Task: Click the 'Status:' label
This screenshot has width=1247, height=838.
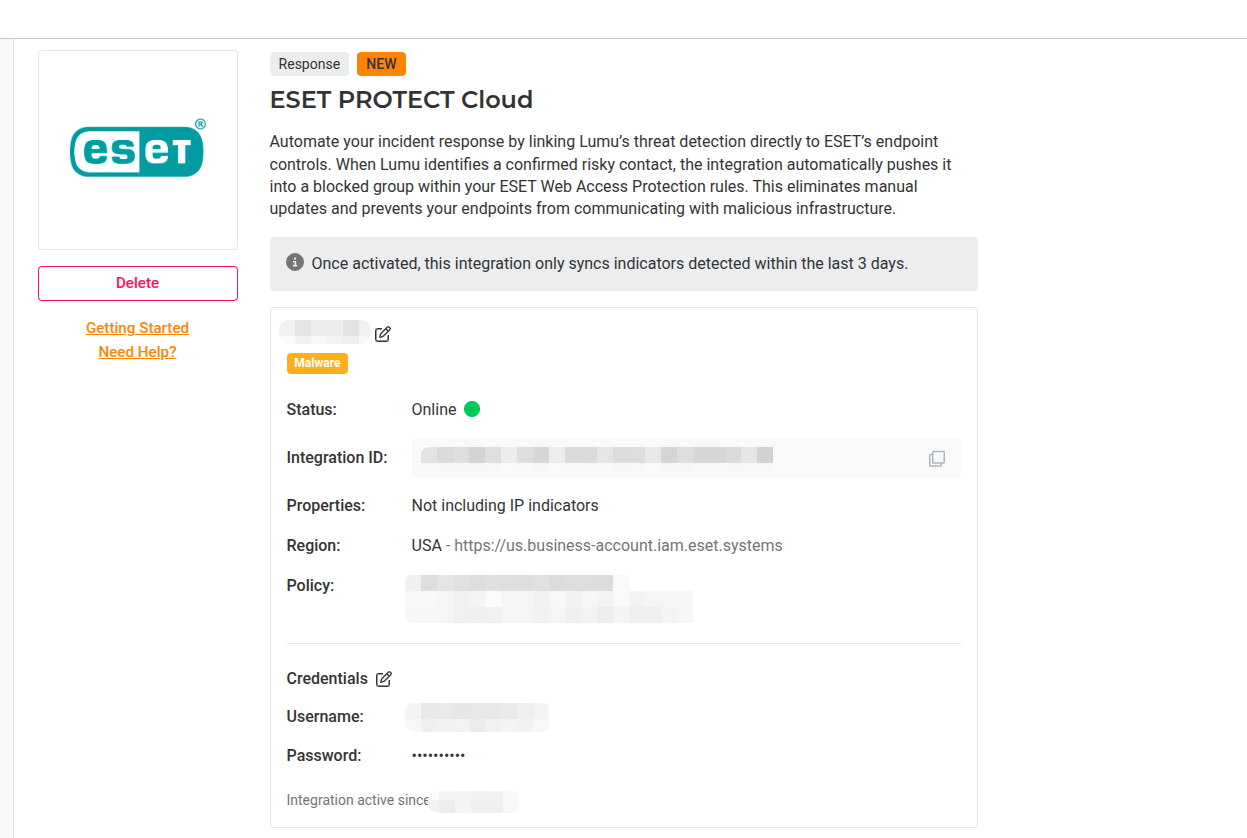Action: pyautogui.click(x=312, y=410)
